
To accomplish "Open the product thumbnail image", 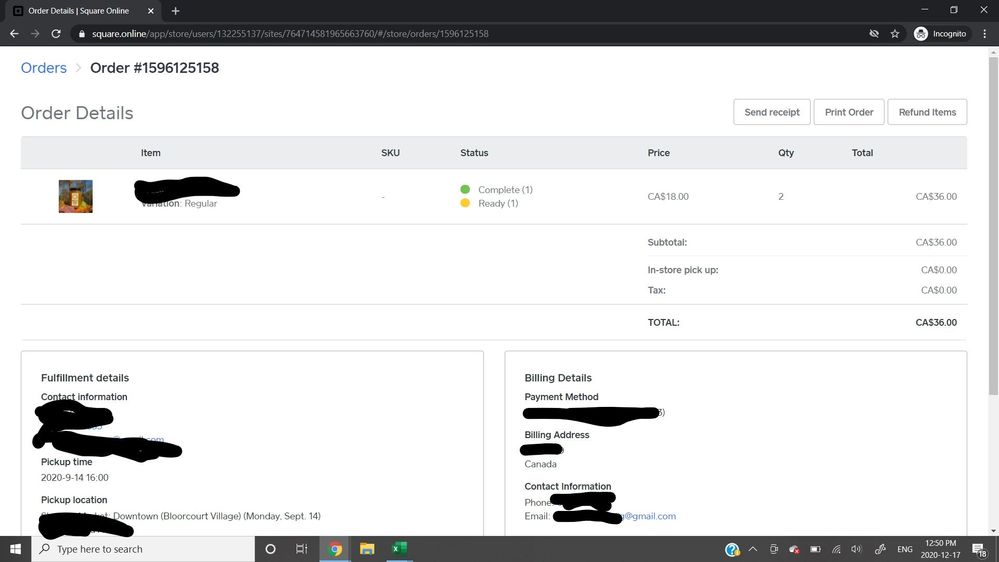I will click(76, 196).
